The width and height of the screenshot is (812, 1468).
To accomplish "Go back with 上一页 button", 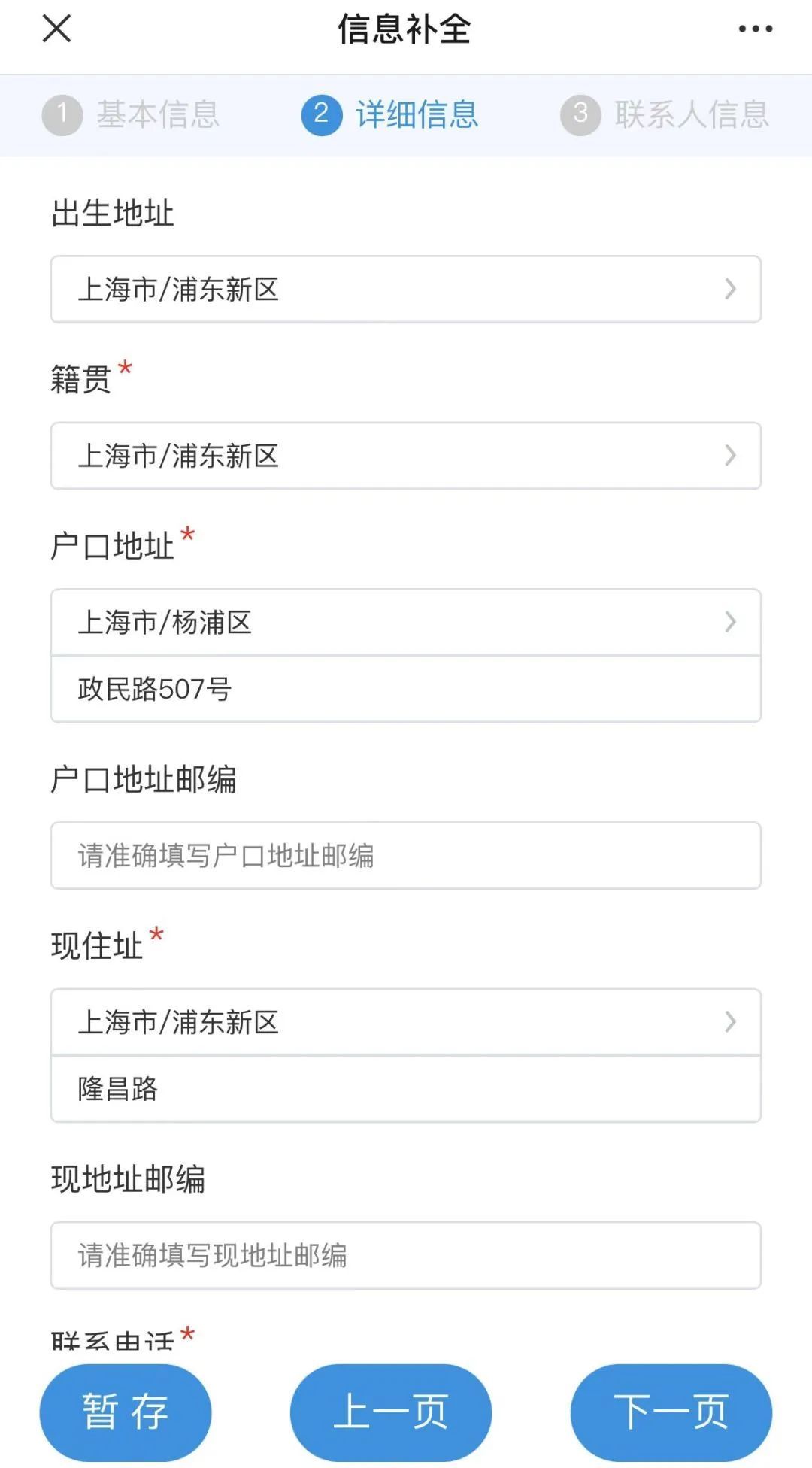I will pos(391,1412).
